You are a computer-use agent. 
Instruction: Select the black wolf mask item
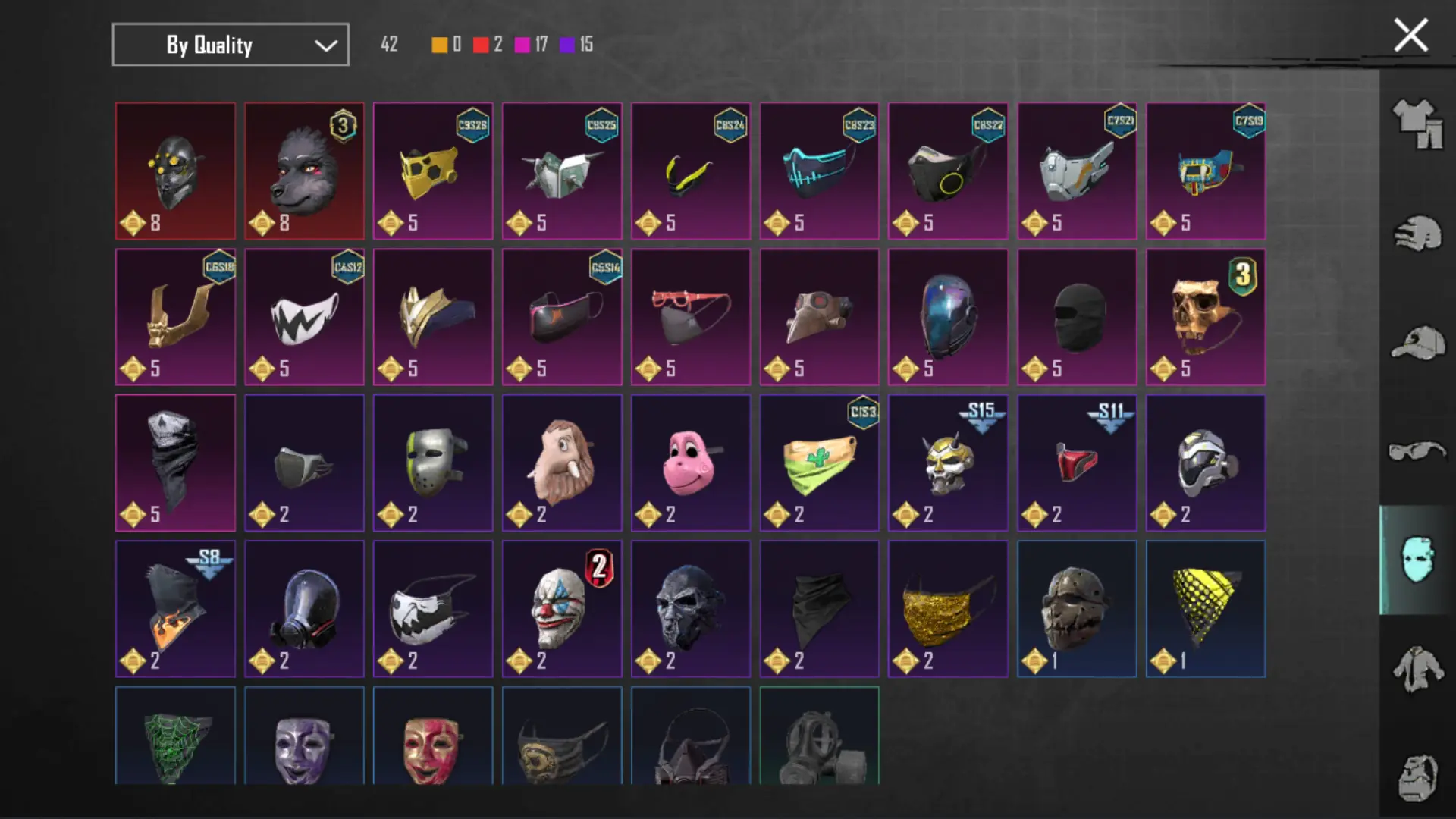[x=304, y=171]
